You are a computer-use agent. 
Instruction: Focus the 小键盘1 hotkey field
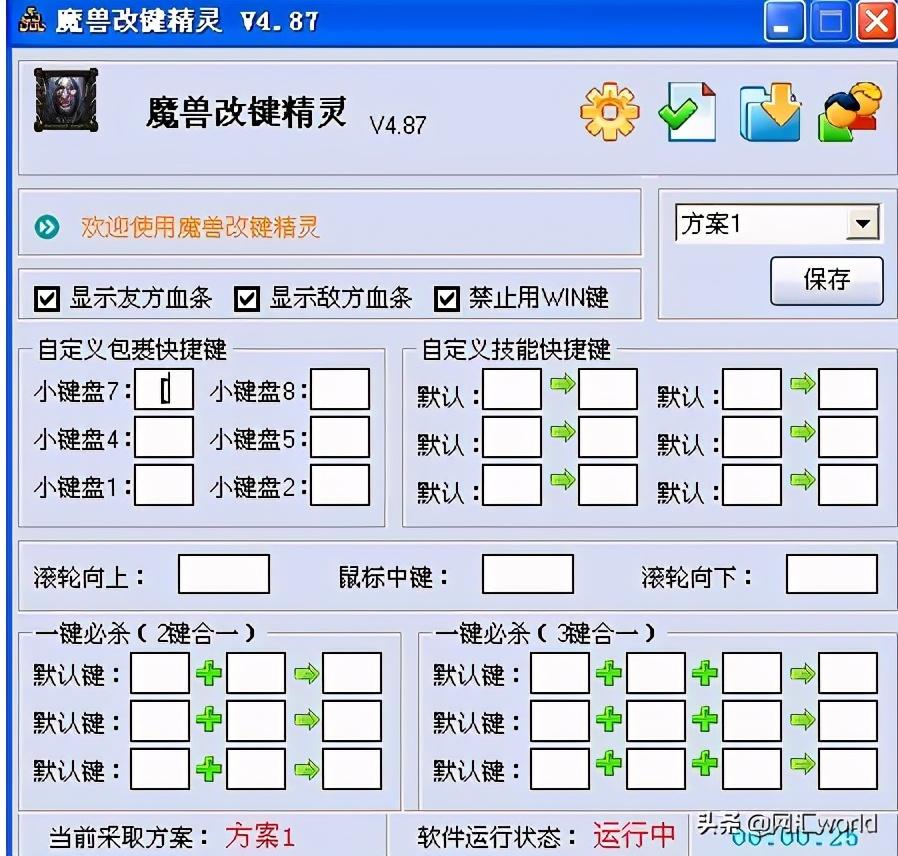click(x=164, y=485)
